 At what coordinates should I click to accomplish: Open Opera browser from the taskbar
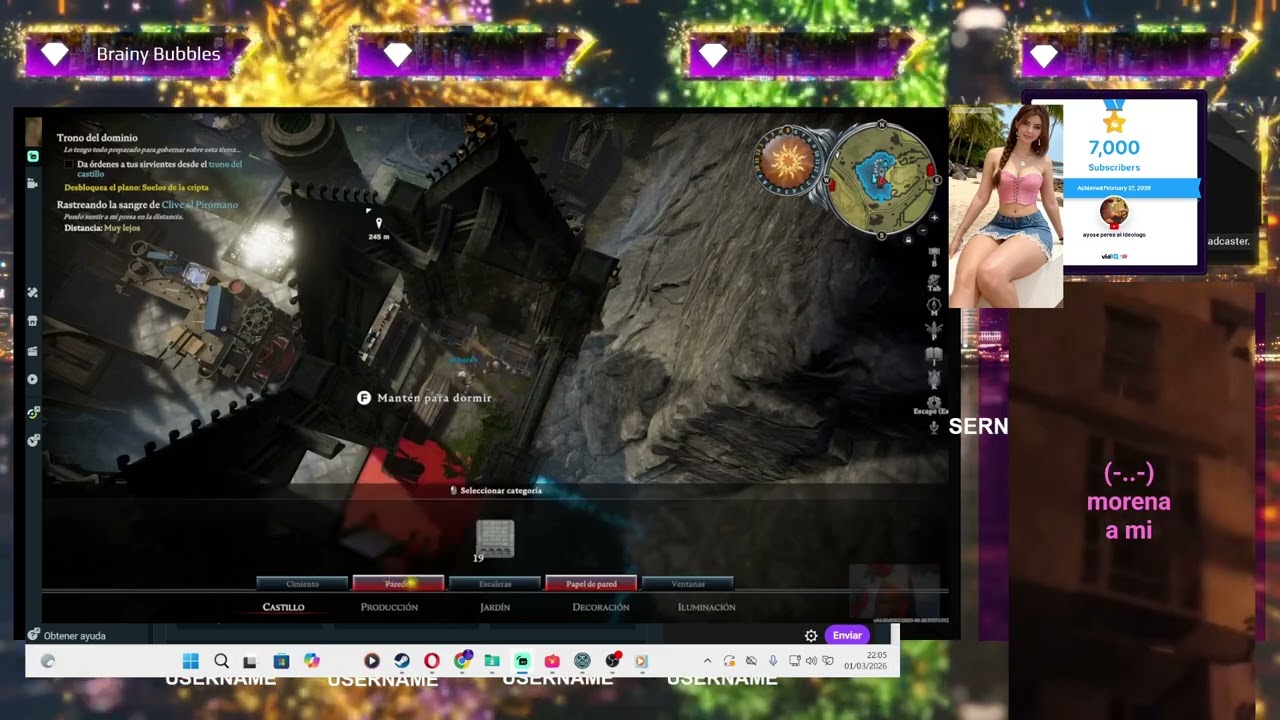coord(431,661)
